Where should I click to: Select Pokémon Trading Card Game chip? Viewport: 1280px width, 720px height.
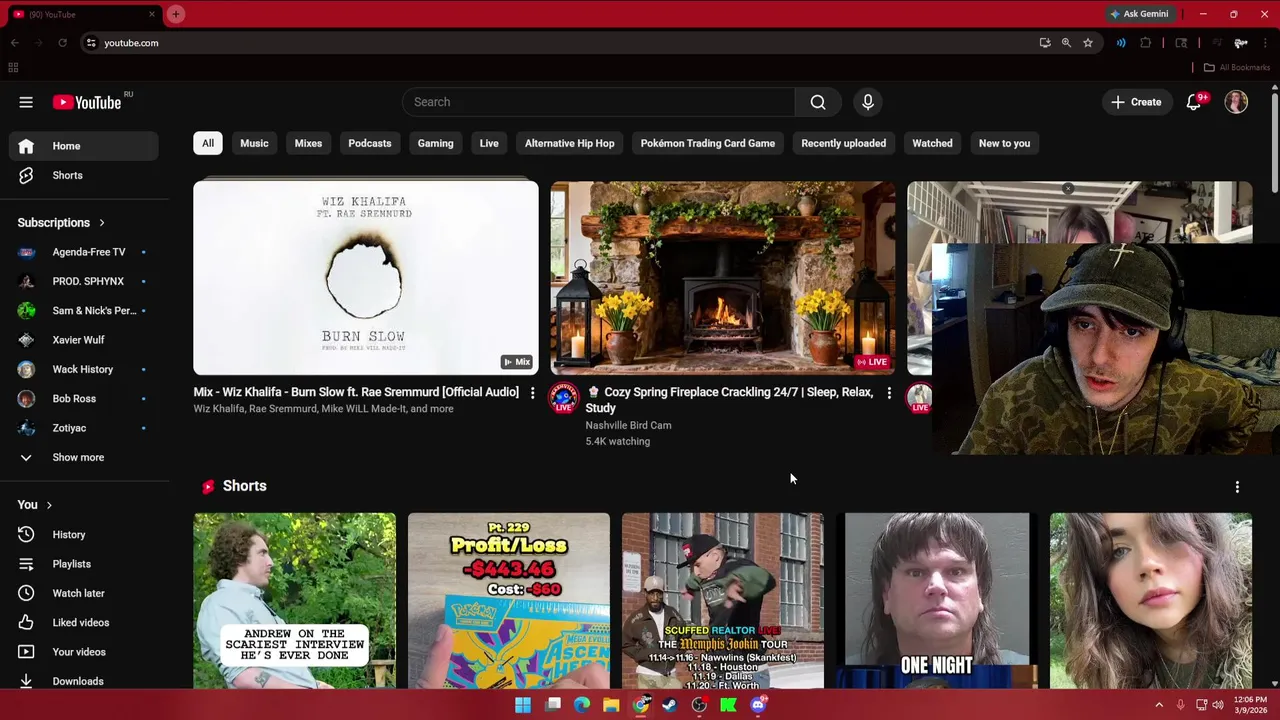708,143
